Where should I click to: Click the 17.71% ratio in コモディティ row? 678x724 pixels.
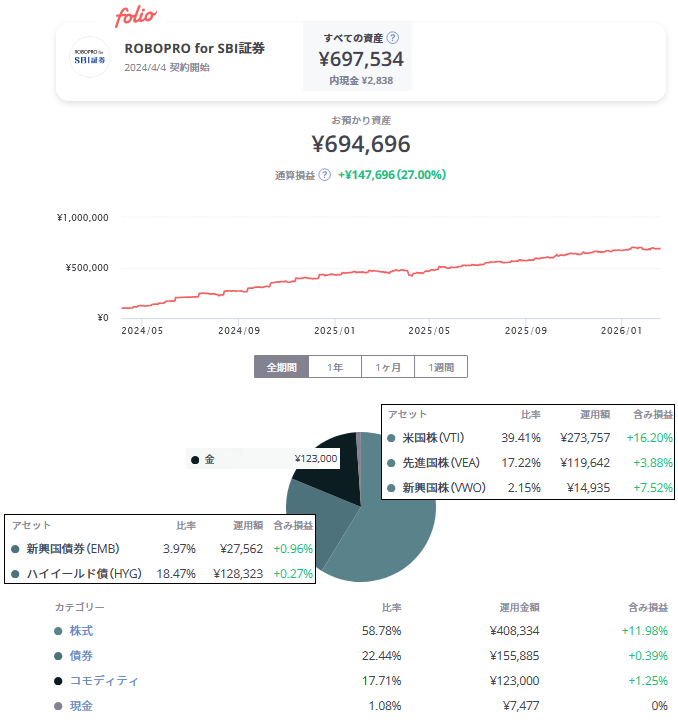coord(381,681)
